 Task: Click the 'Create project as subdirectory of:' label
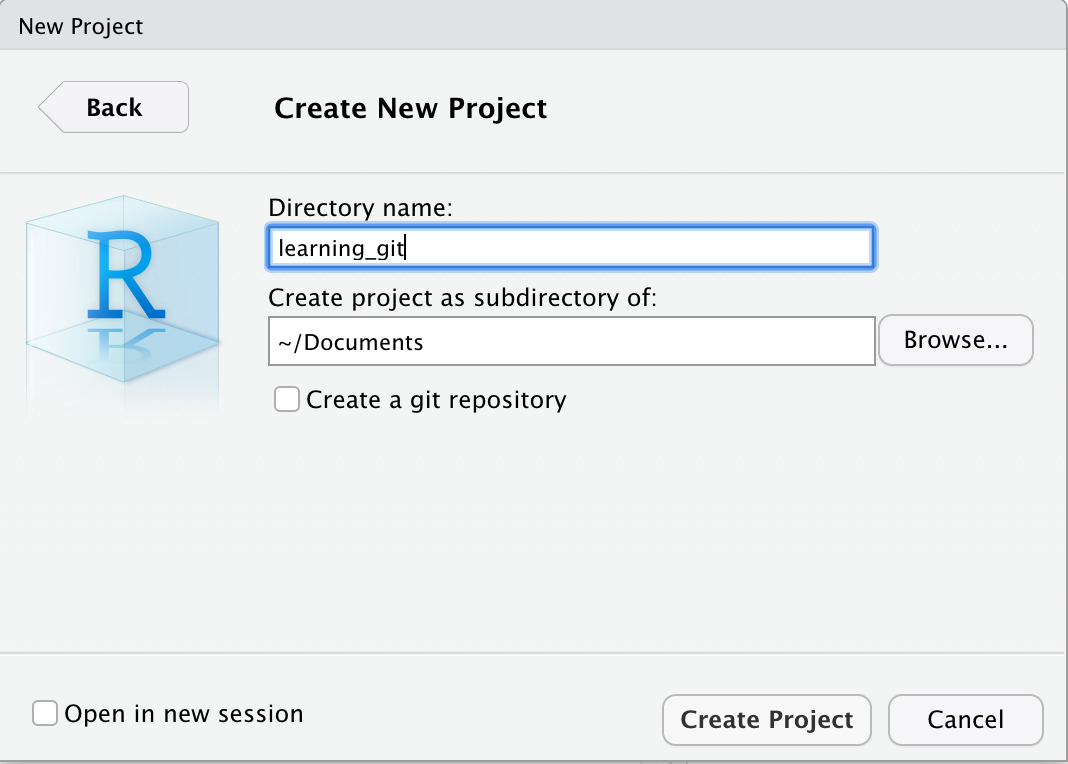pyautogui.click(x=462, y=298)
